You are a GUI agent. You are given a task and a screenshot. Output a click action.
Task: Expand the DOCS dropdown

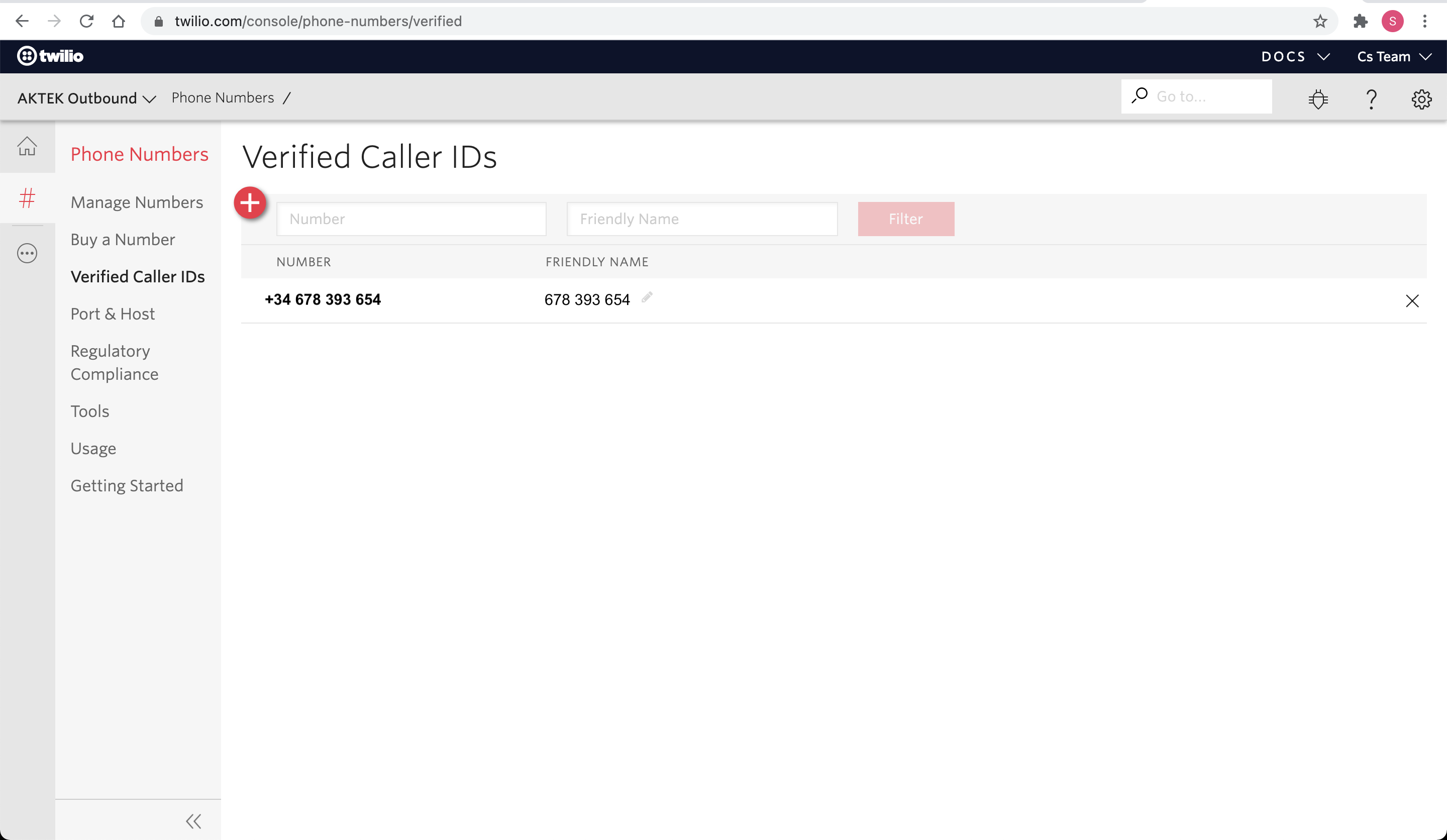pyautogui.click(x=1295, y=56)
